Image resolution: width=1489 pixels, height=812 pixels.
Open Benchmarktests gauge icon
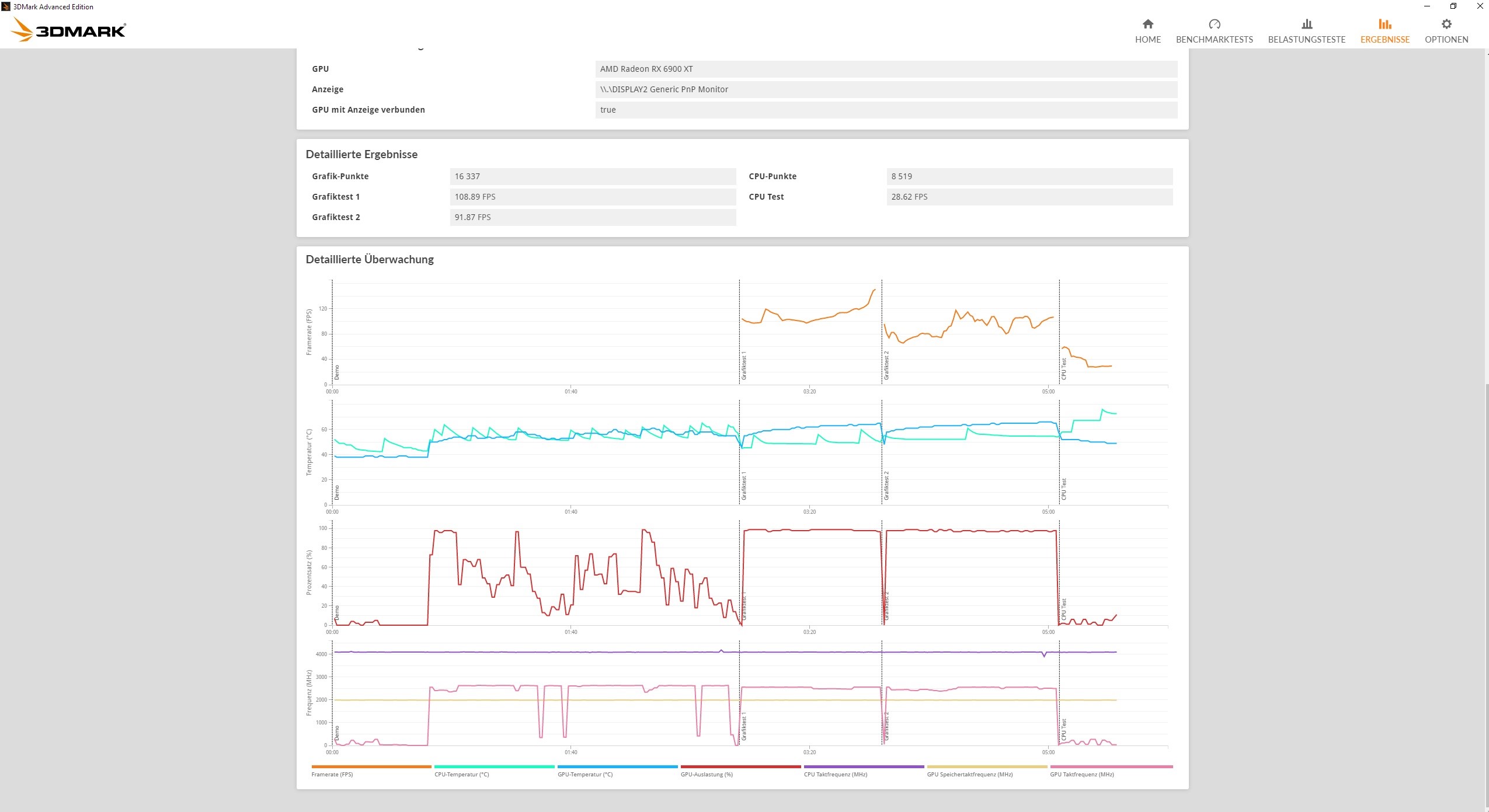1214,25
